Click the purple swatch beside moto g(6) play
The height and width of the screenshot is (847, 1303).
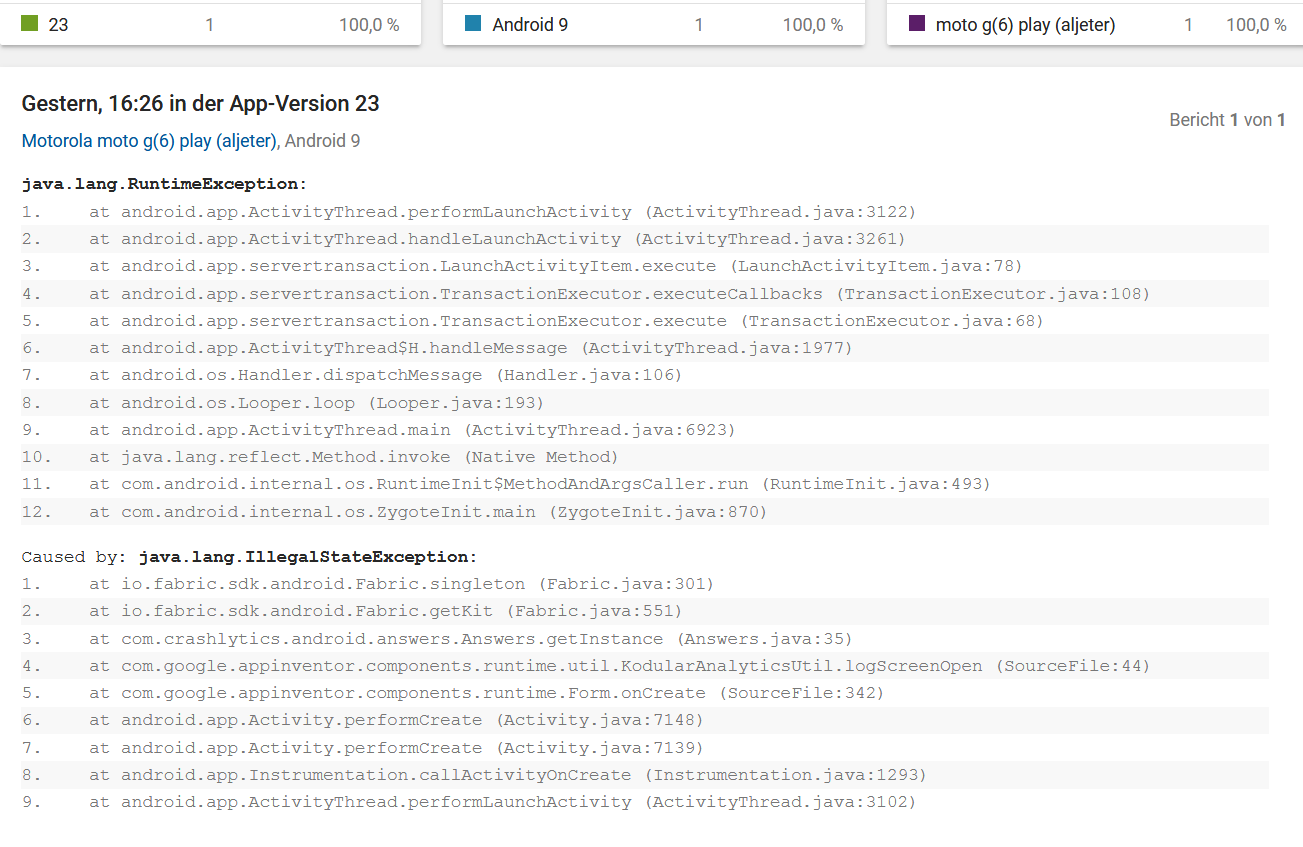tap(916, 23)
